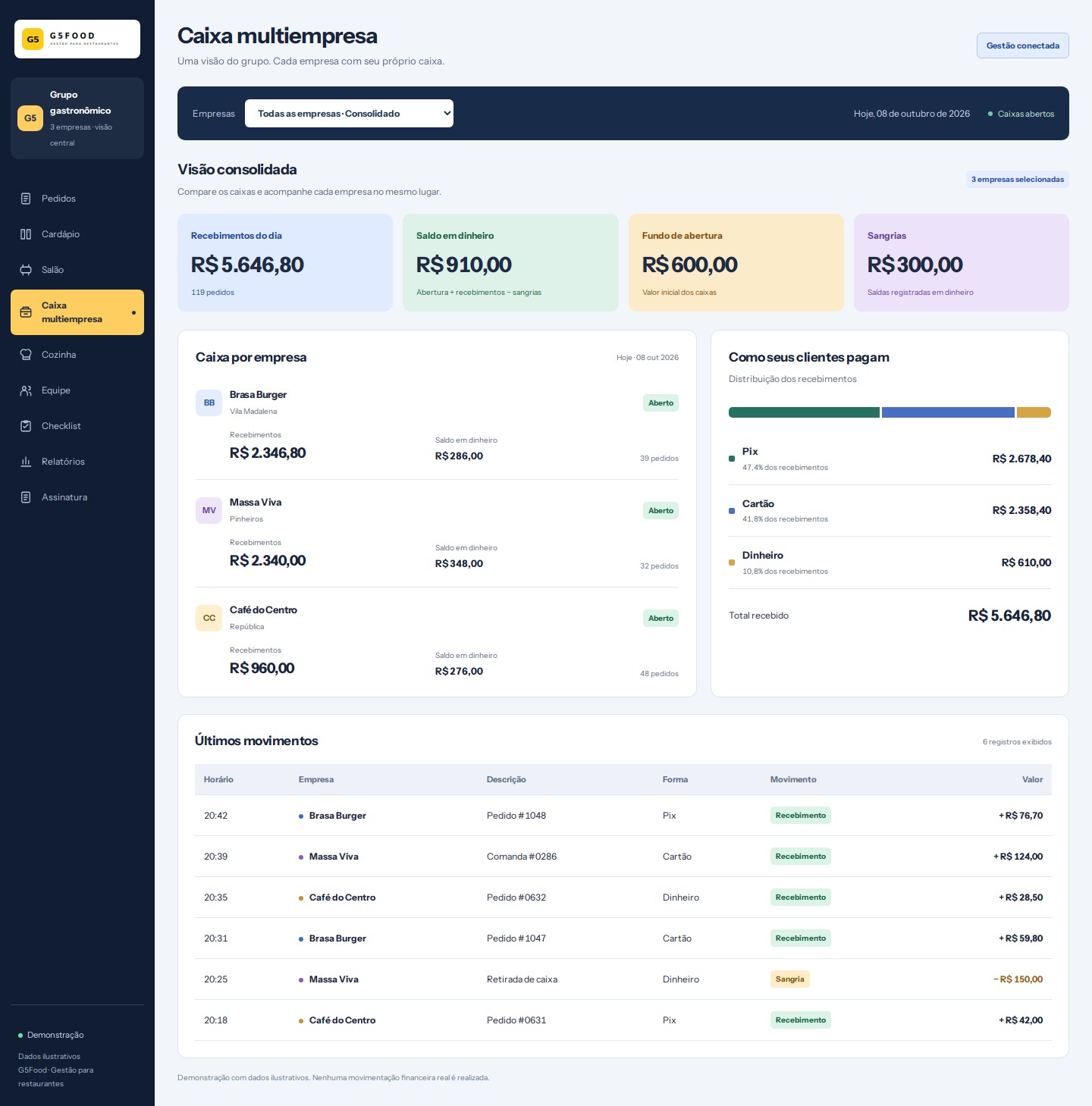Click the Aberto badge for Café do Centro
This screenshot has height=1106, width=1092.
click(x=661, y=619)
